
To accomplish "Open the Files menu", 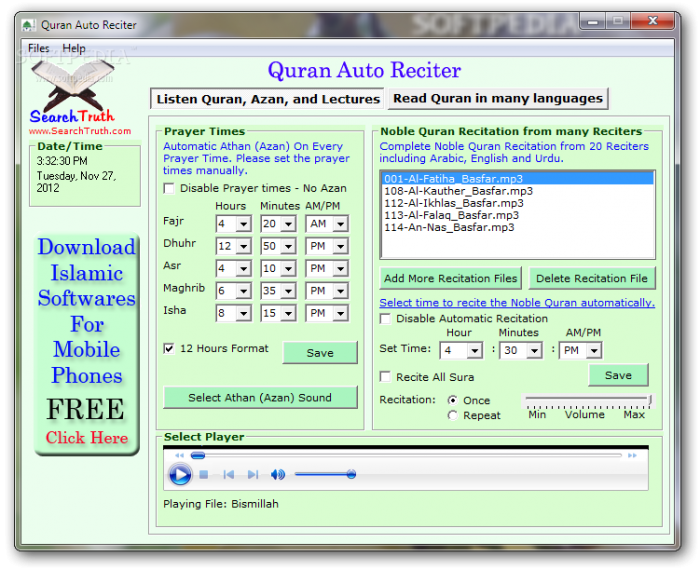I will tap(39, 48).
